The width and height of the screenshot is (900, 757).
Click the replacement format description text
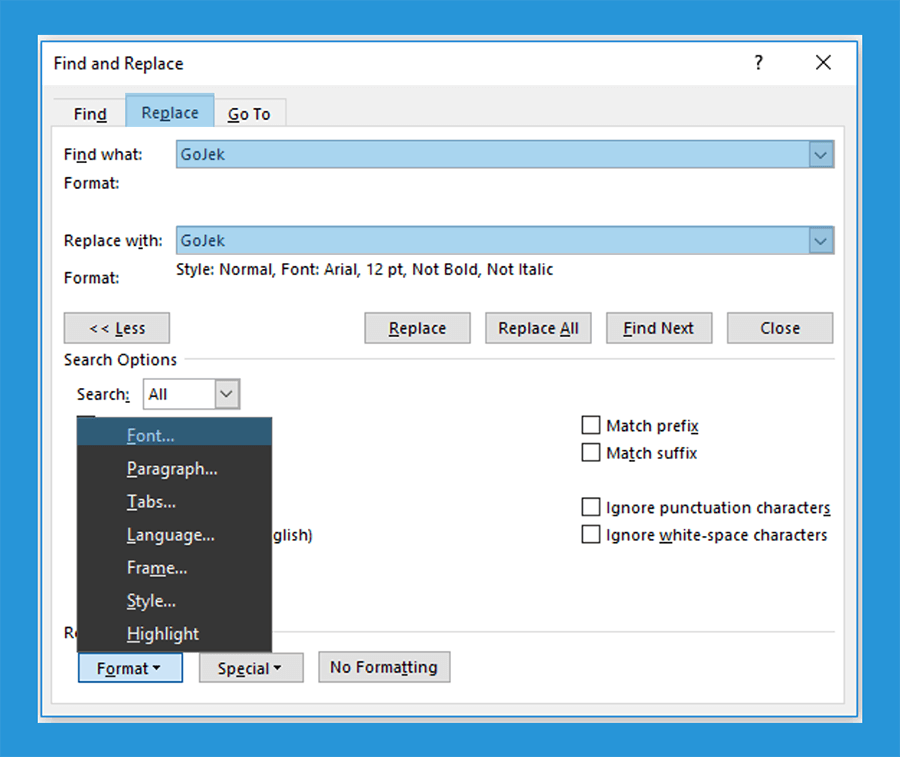(364, 269)
